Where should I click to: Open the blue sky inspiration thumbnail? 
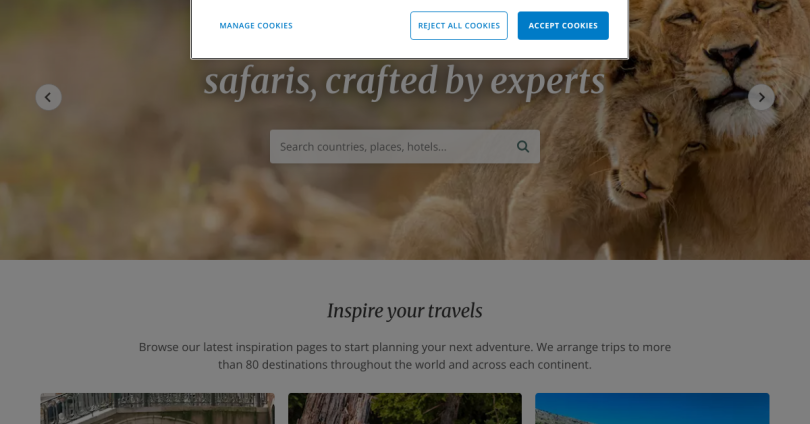coord(652,409)
